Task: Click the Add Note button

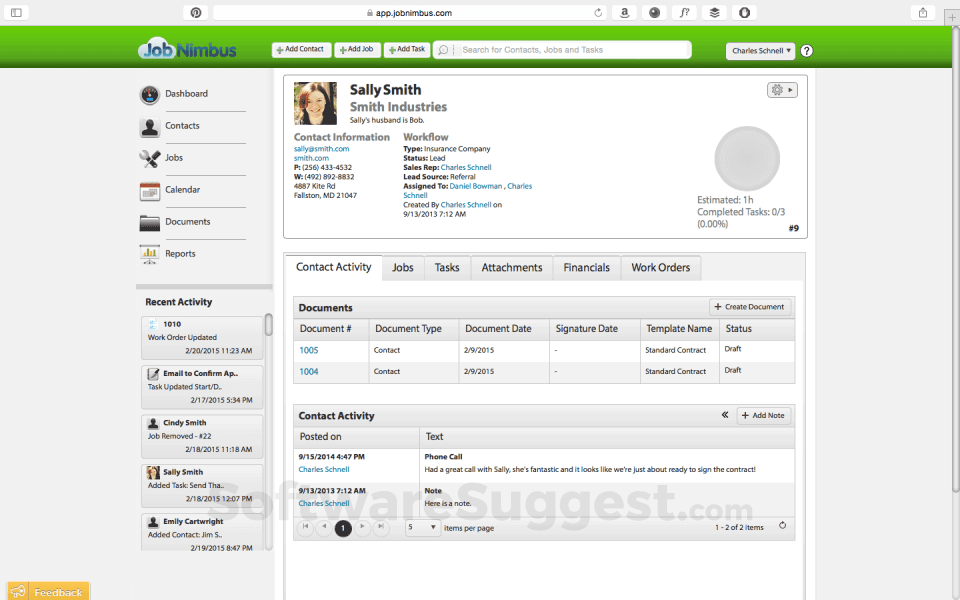Action: coord(764,415)
